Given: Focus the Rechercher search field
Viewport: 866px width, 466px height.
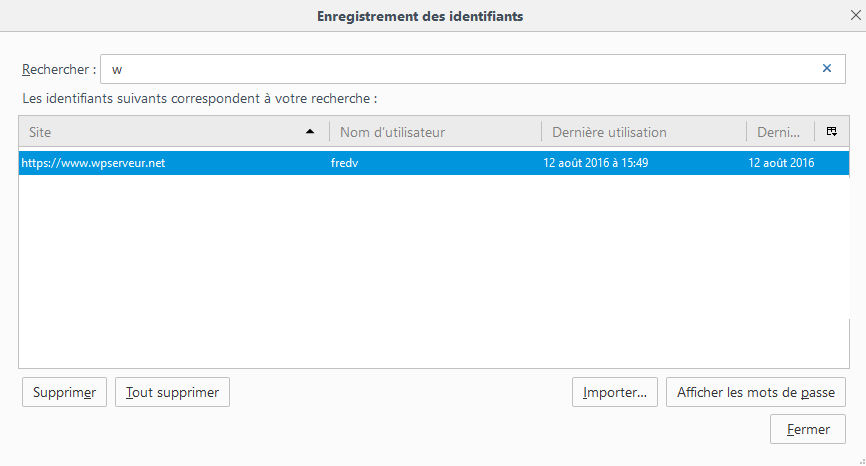Looking at the screenshot, I should [460, 69].
